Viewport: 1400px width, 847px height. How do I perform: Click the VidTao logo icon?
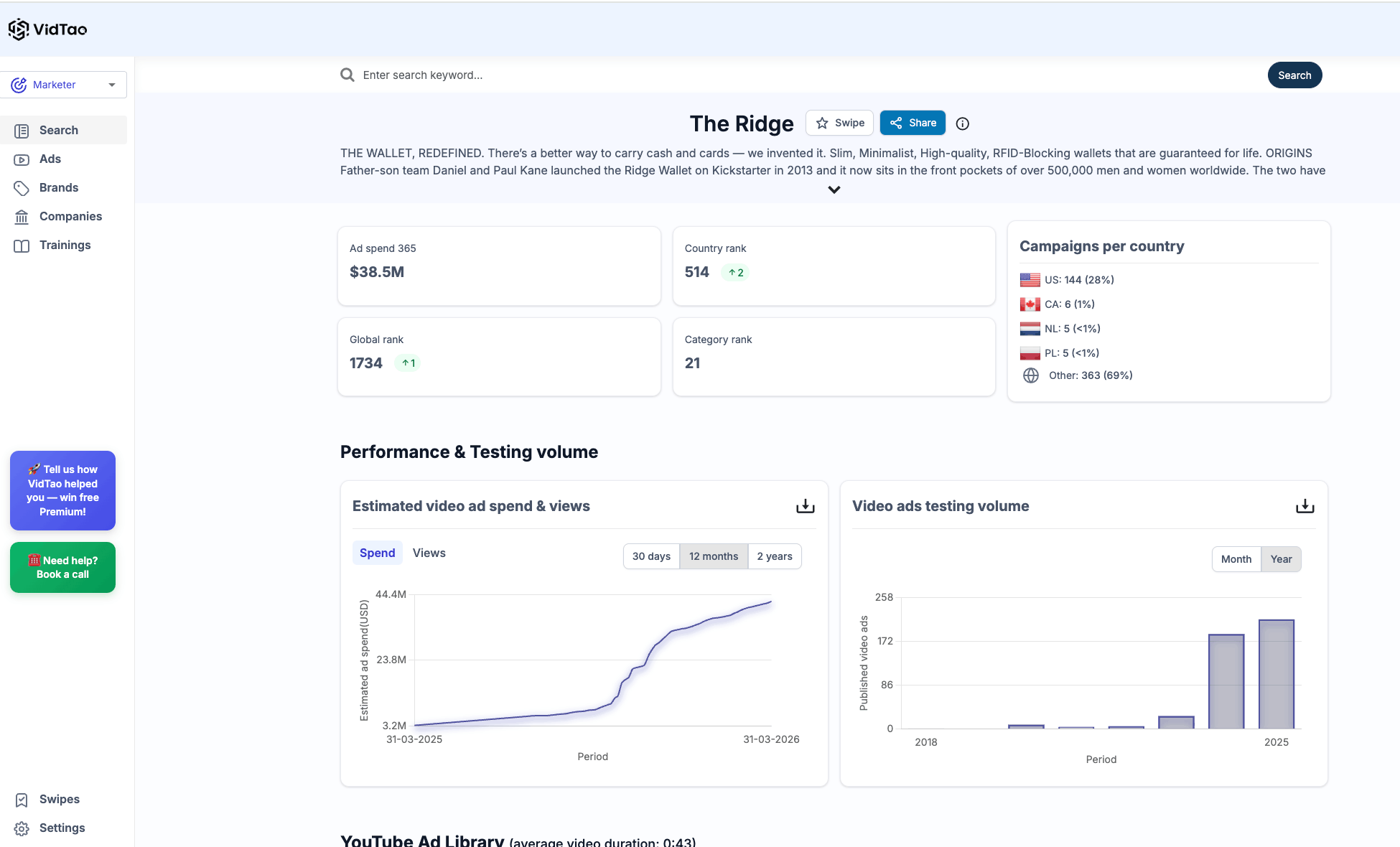[x=19, y=29]
